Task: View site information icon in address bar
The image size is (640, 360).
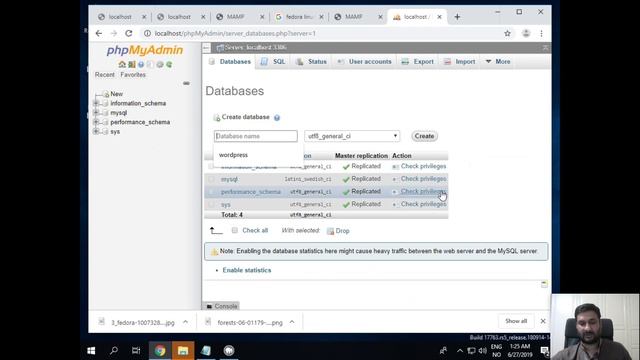Action: click(147, 33)
